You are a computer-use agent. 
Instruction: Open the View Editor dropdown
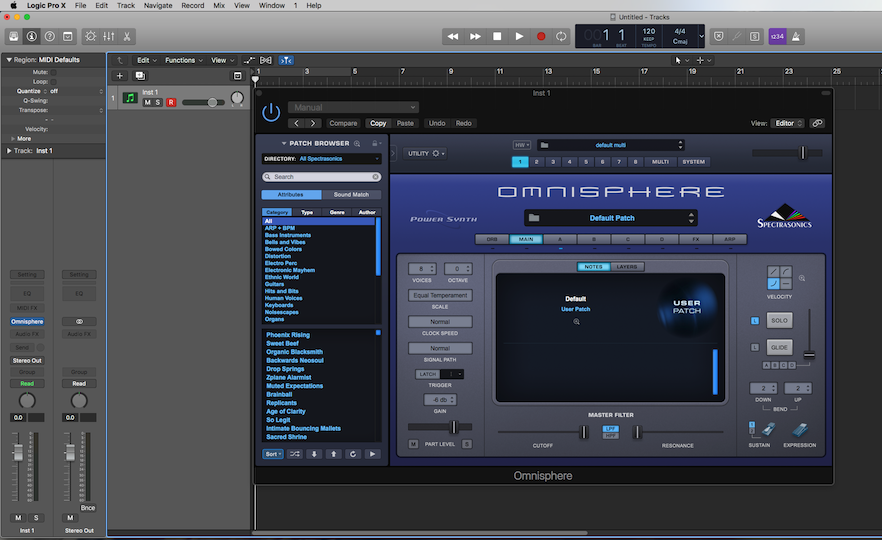tap(787, 123)
